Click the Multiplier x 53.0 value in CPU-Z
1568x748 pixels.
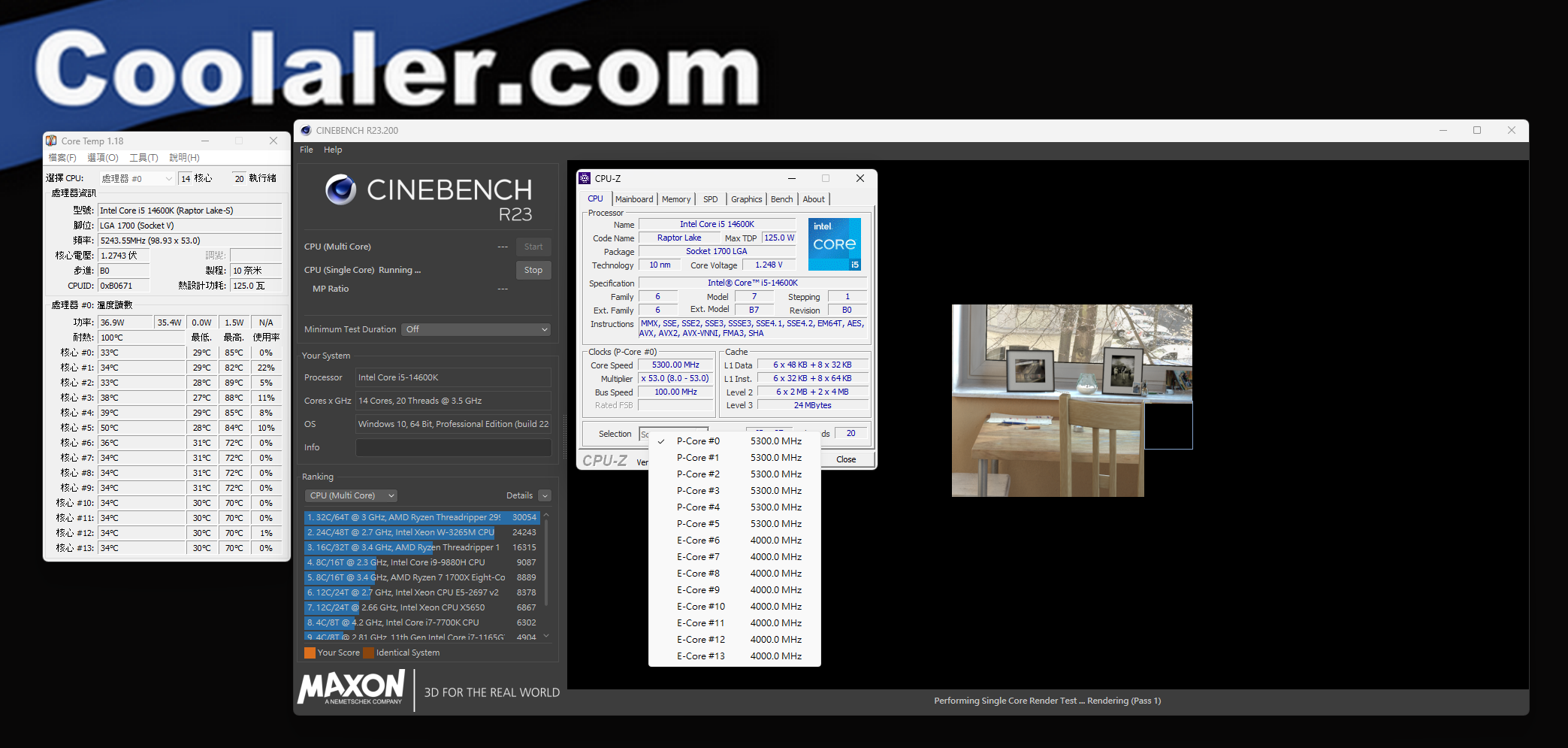[x=675, y=378]
